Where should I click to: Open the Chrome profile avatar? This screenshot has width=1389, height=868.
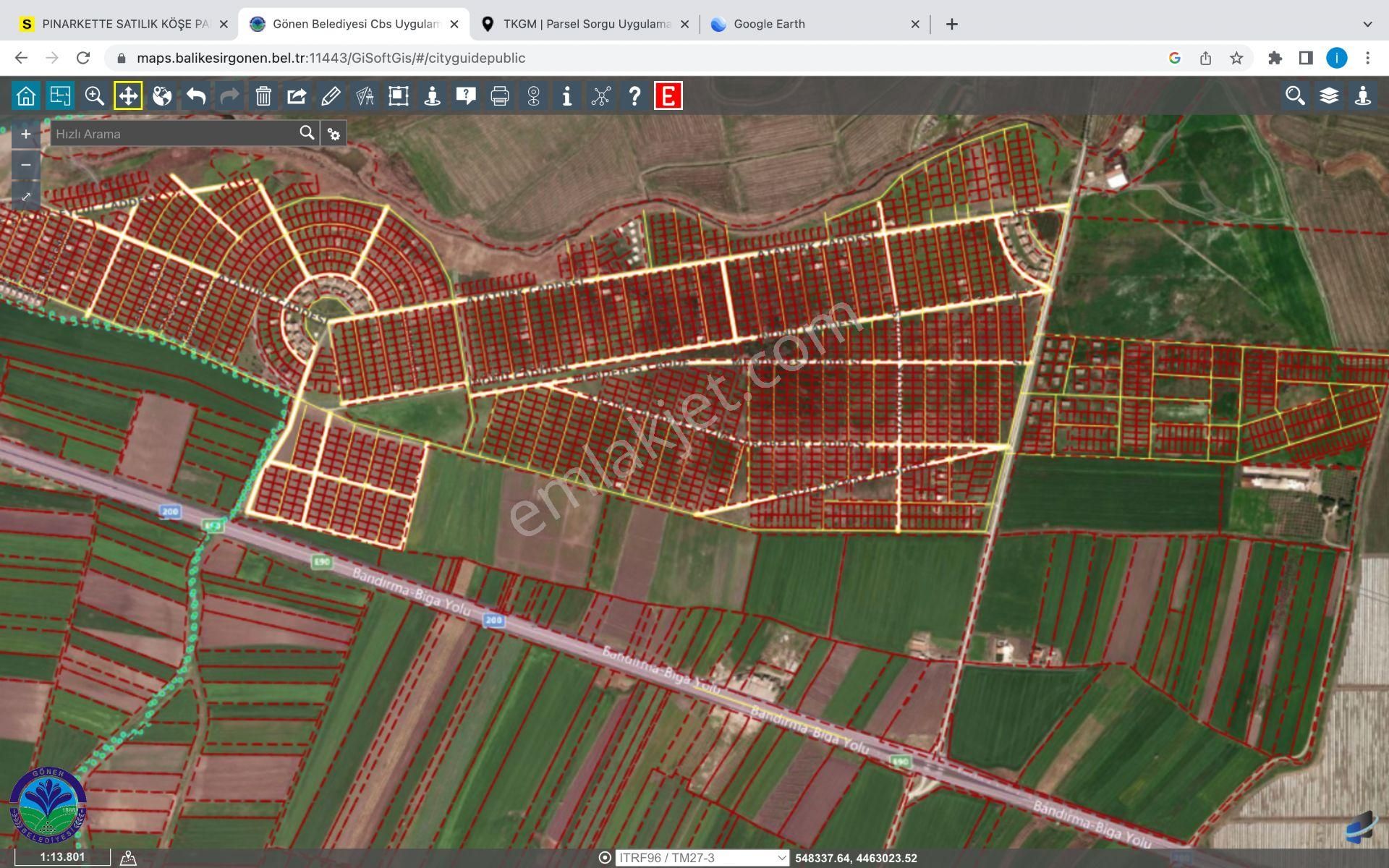(1336, 58)
